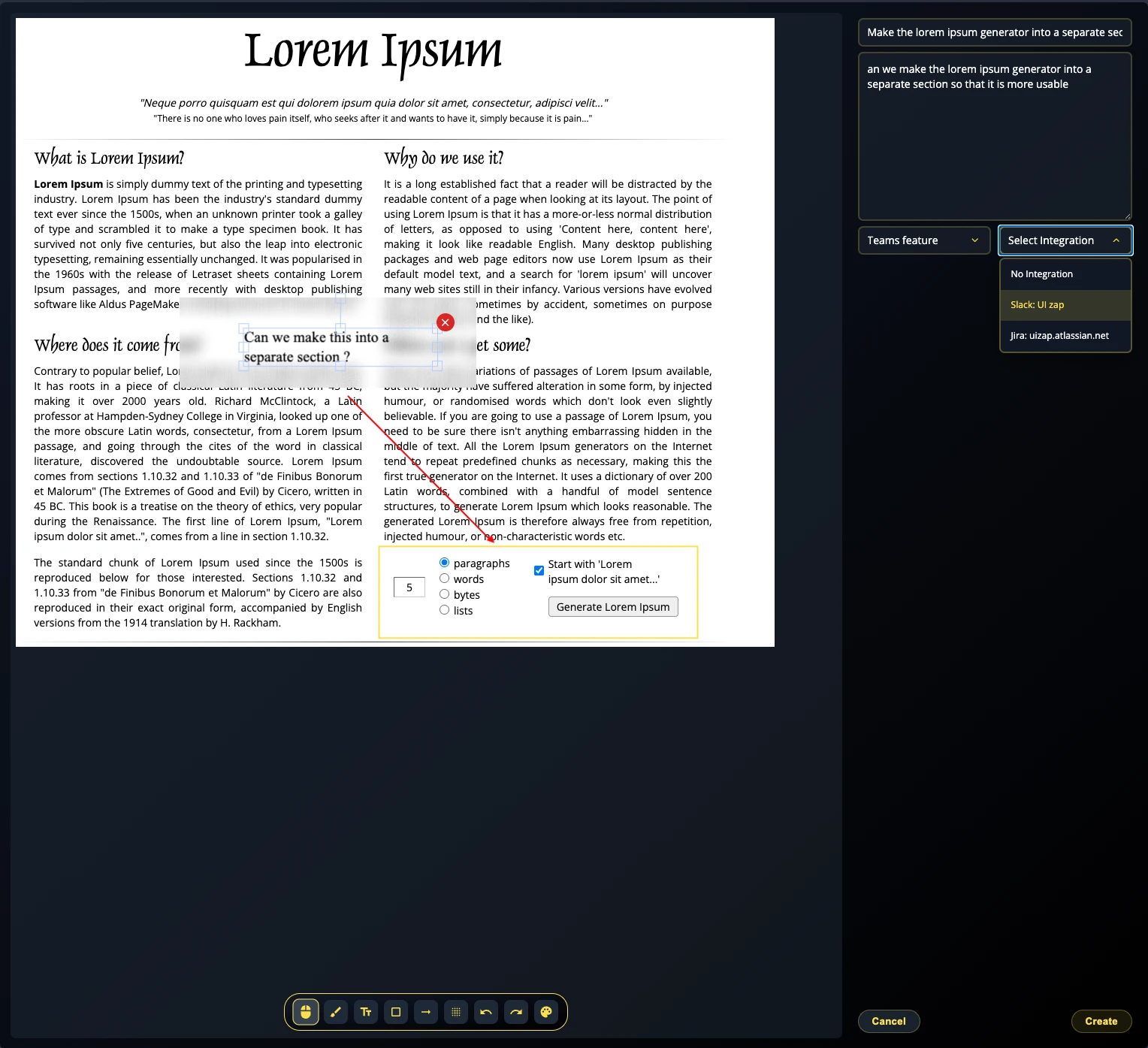This screenshot has width=1148, height=1048.
Task: Uncheck Start with 'Lorem ipsum' checkbox
Action: coord(539,570)
